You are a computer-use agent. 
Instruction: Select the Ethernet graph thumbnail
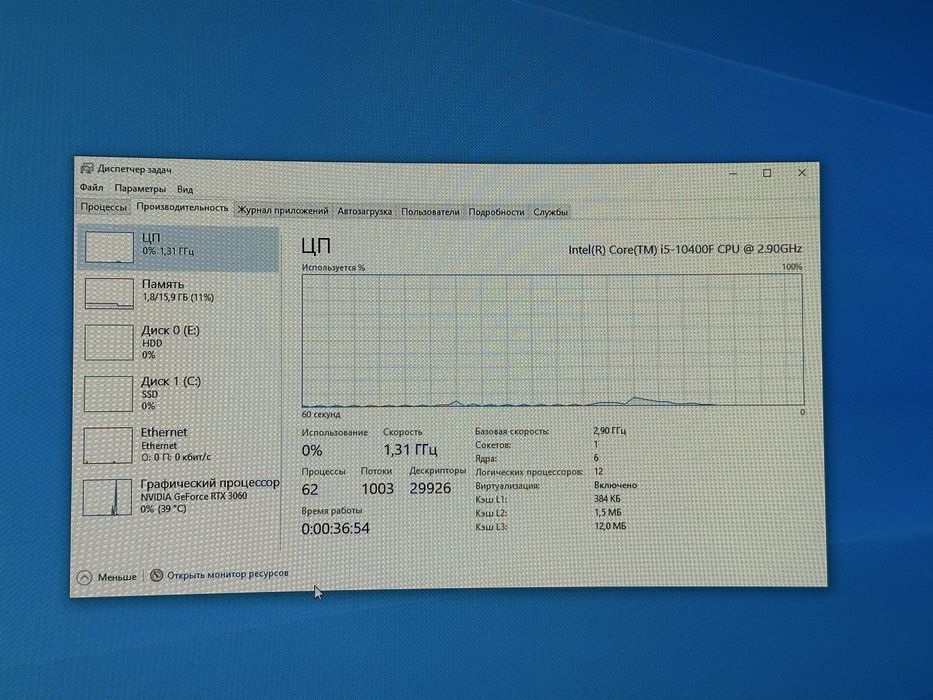coord(108,445)
